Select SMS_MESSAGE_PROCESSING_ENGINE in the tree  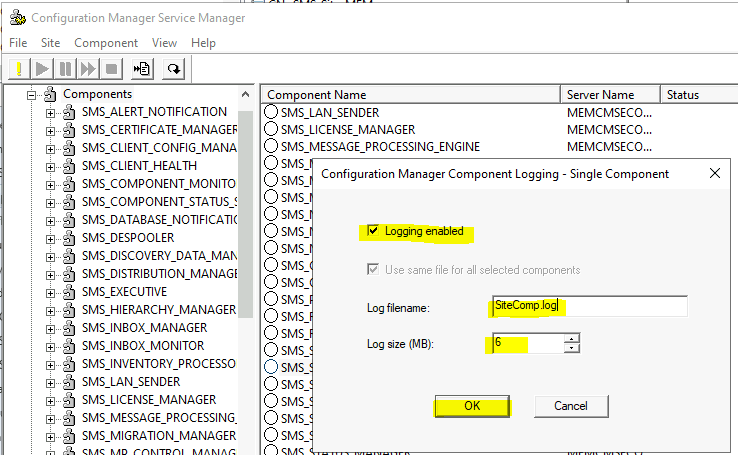pyautogui.click(x=160, y=418)
